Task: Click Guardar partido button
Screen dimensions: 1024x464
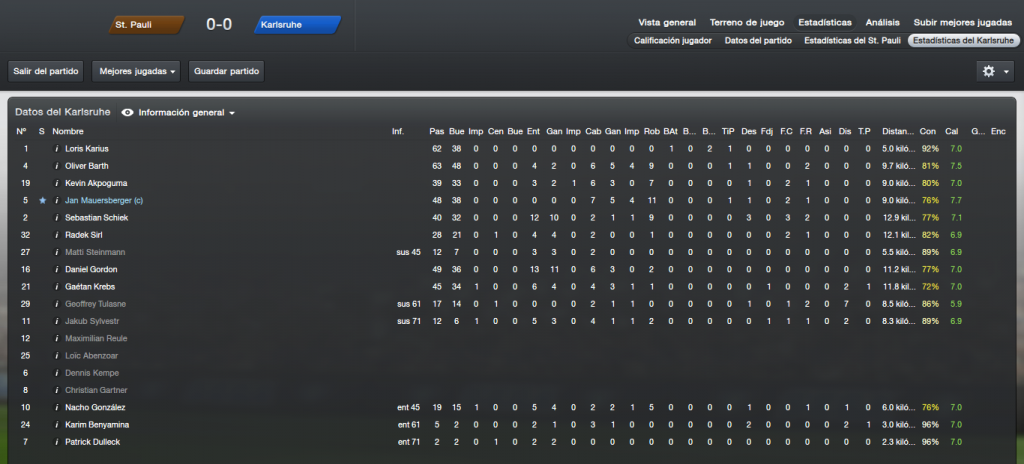Action: tap(226, 71)
